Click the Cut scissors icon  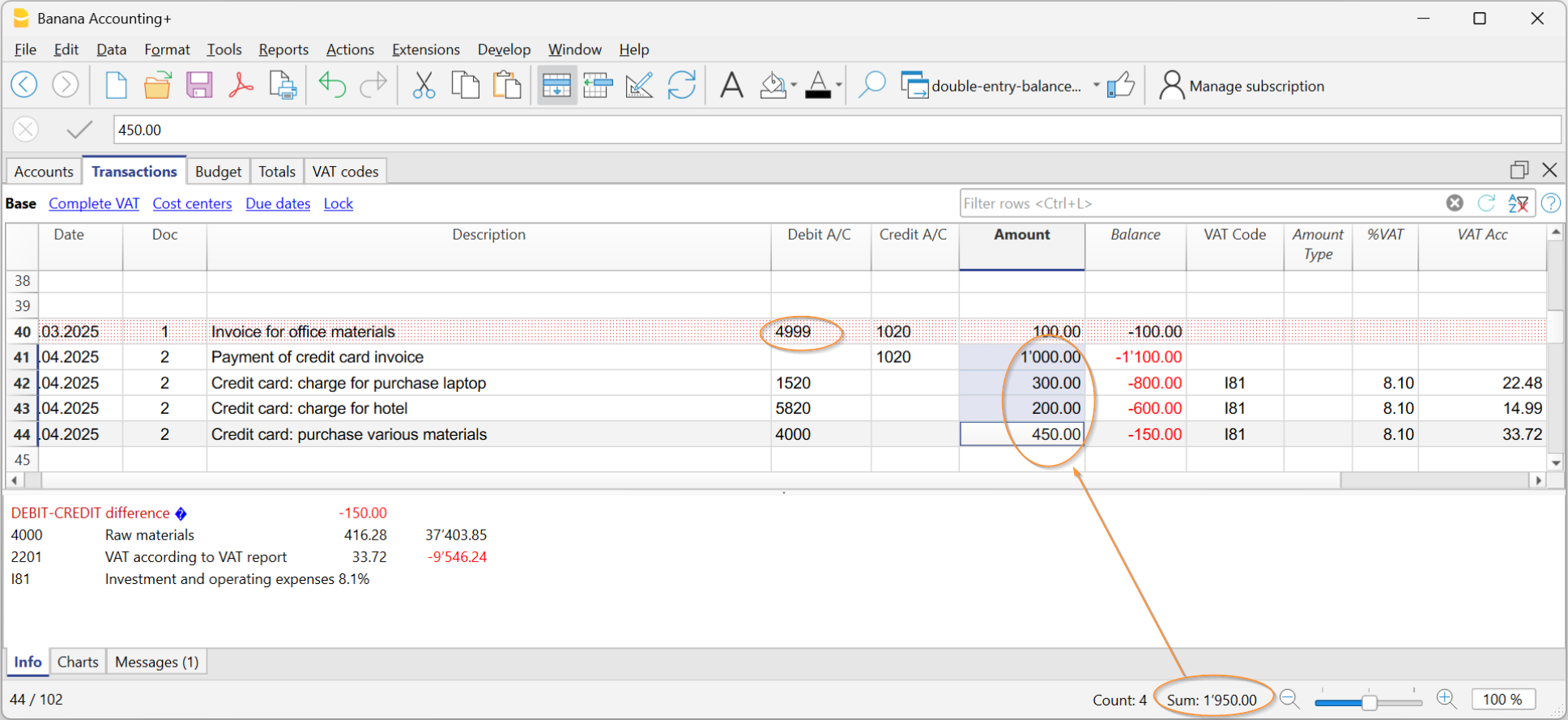tap(424, 85)
